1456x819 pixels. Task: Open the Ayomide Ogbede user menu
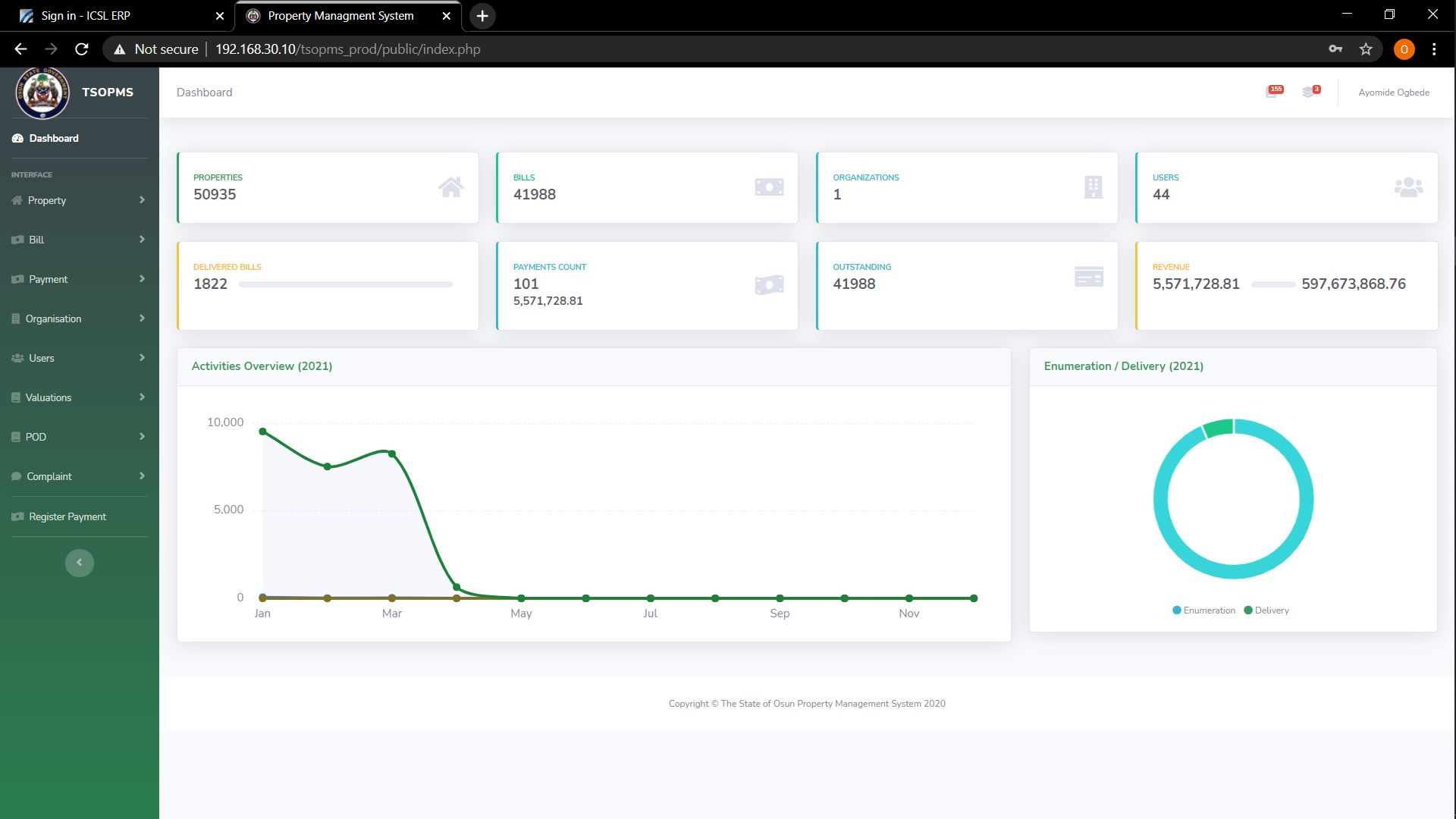(x=1394, y=93)
